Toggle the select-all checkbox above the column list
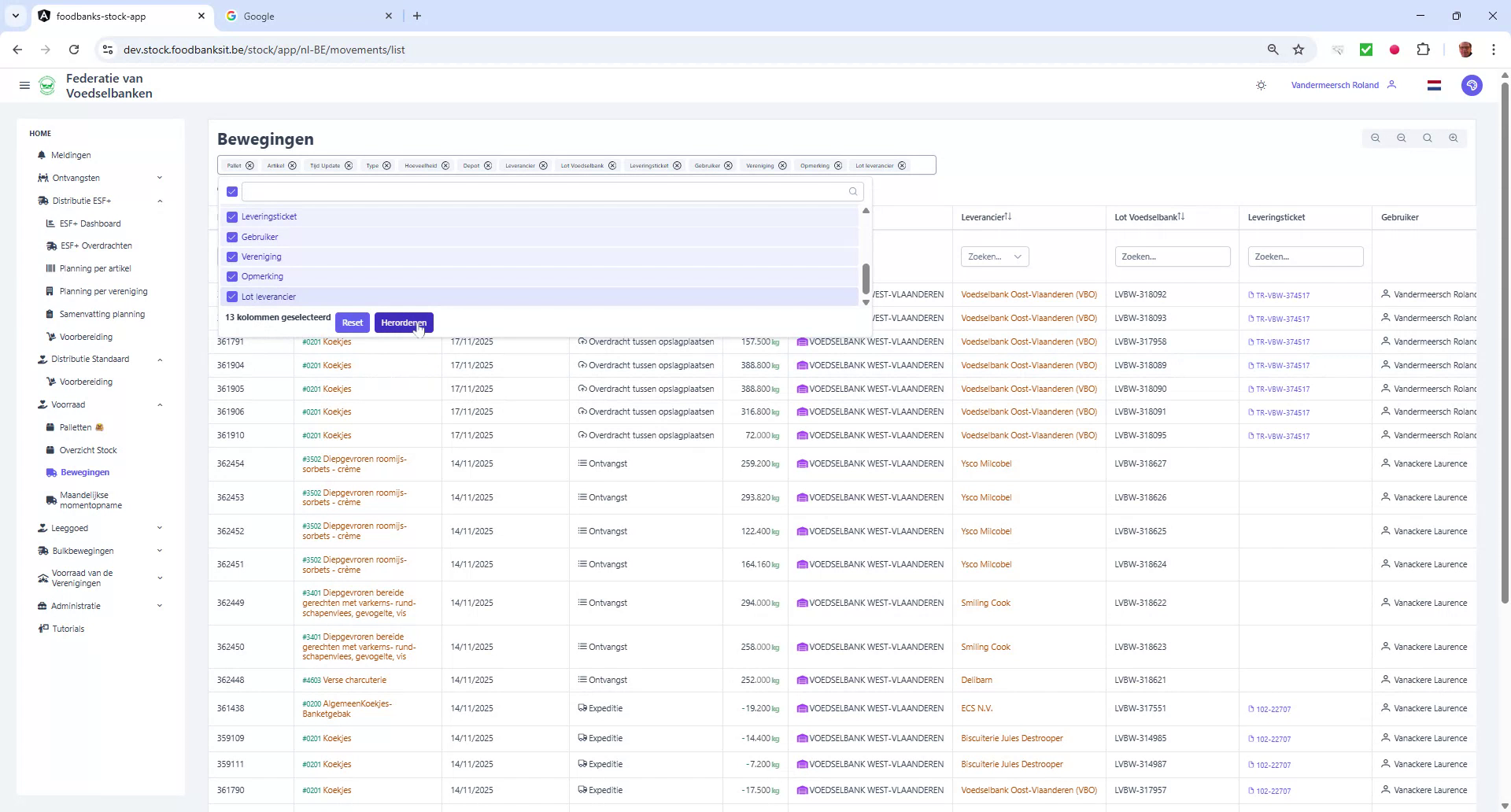 [x=231, y=191]
